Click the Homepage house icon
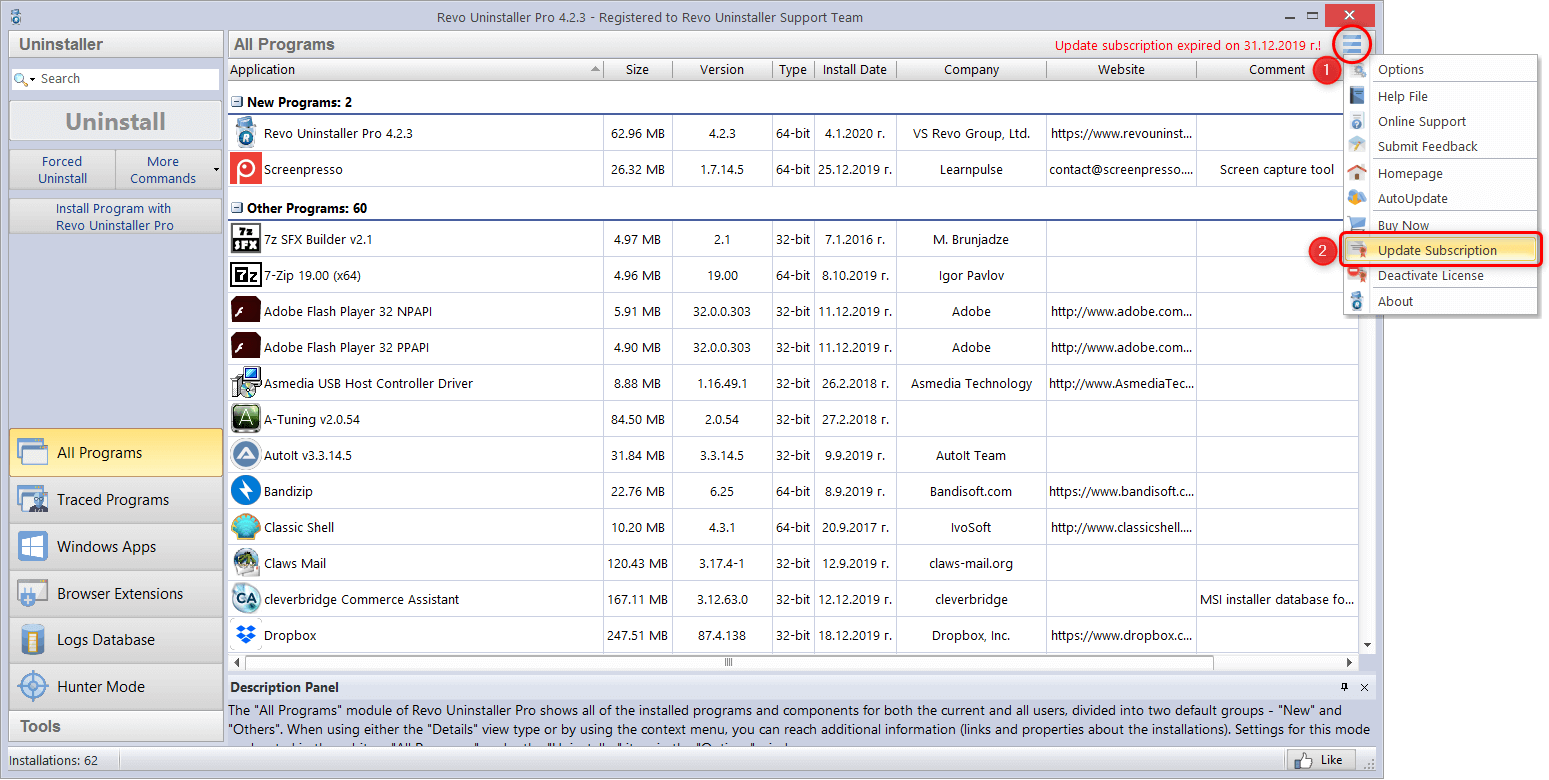Viewport: 1549px width, 780px height. pyautogui.click(x=1357, y=173)
